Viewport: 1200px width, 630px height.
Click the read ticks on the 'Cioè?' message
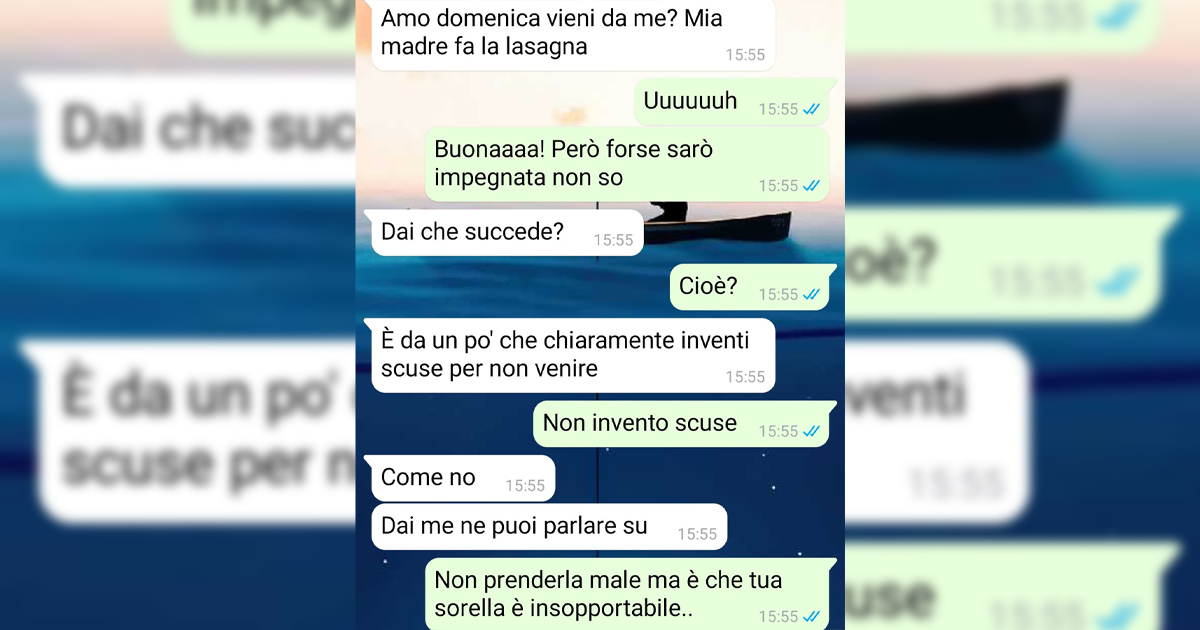pos(811,294)
